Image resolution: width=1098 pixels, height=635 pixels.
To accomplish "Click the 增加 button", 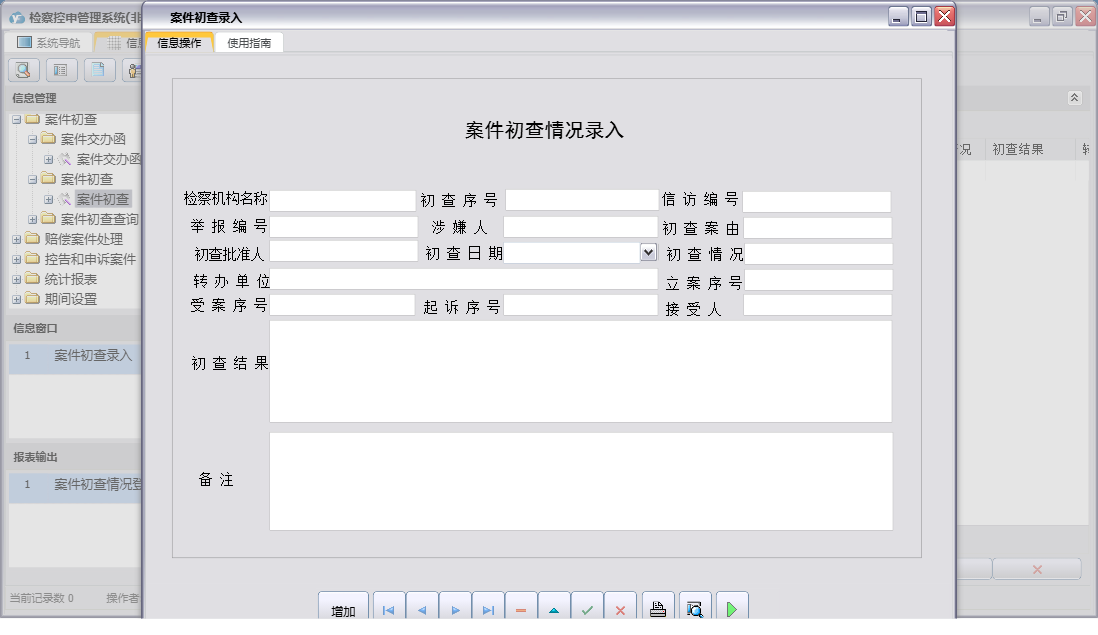I will tap(342, 608).
